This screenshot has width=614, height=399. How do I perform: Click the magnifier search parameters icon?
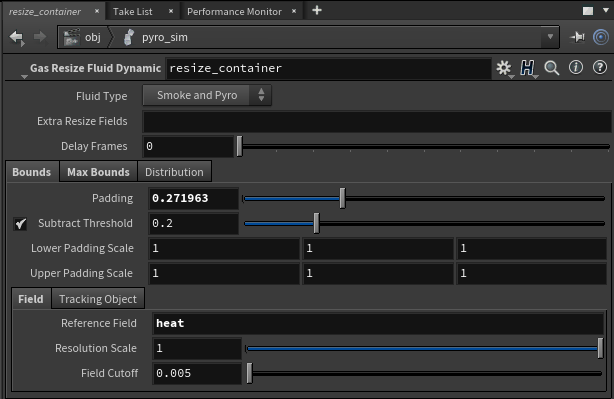point(552,68)
